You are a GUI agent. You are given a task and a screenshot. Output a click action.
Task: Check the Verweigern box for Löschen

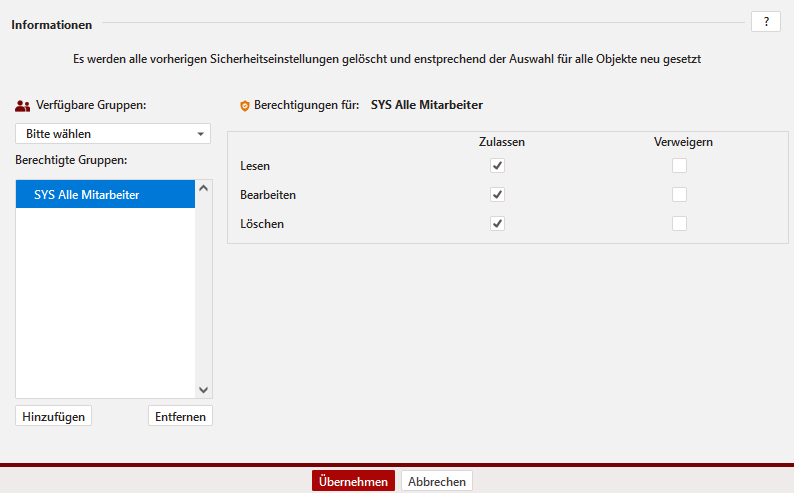[x=680, y=224]
